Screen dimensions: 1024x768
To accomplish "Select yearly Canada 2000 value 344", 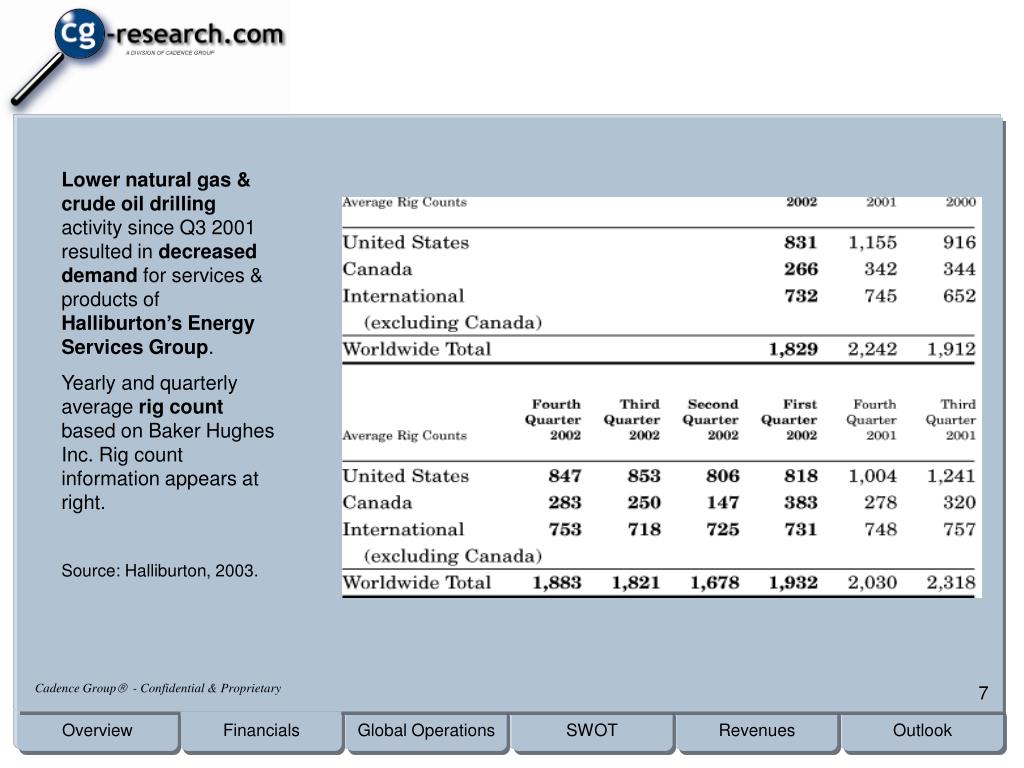I will pyautogui.click(x=959, y=269).
